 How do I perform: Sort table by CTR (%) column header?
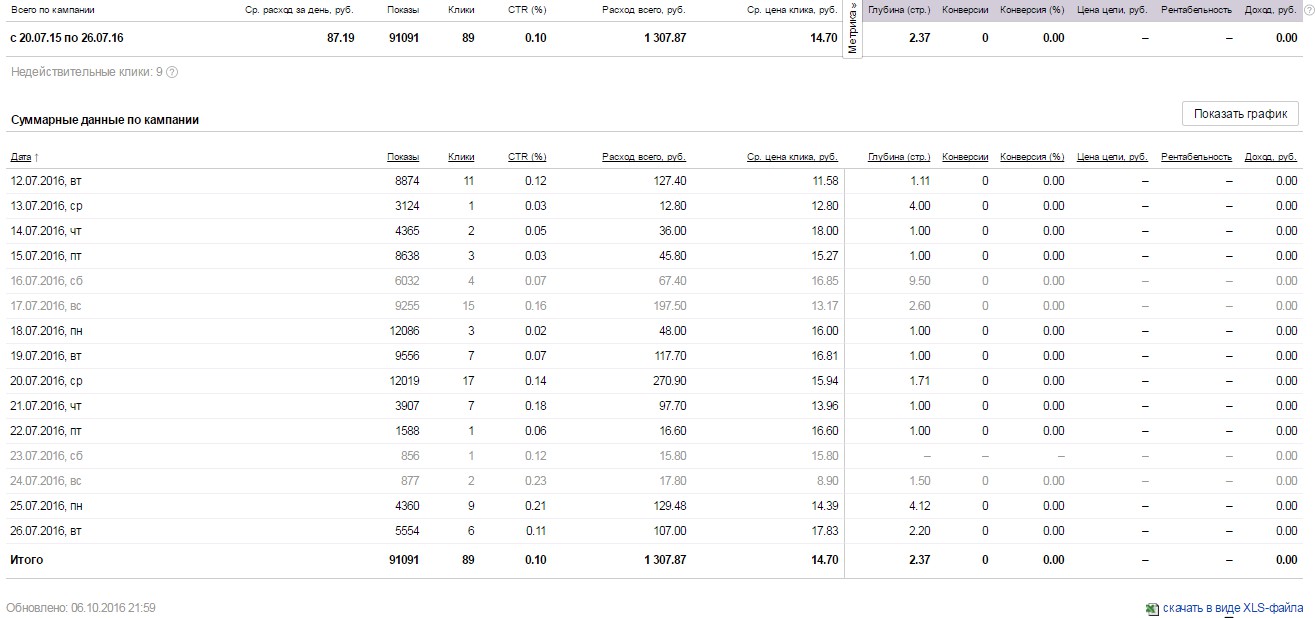(527, 157)
